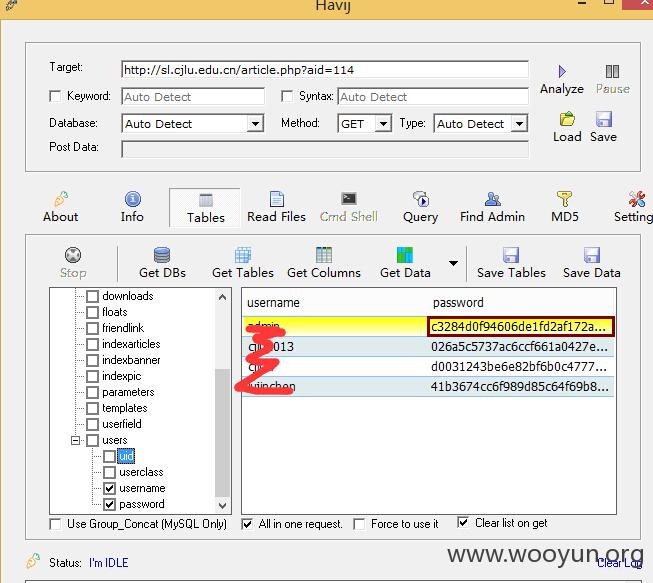
Task: Check the userclass column checkbox
Action: click(110, 472)
